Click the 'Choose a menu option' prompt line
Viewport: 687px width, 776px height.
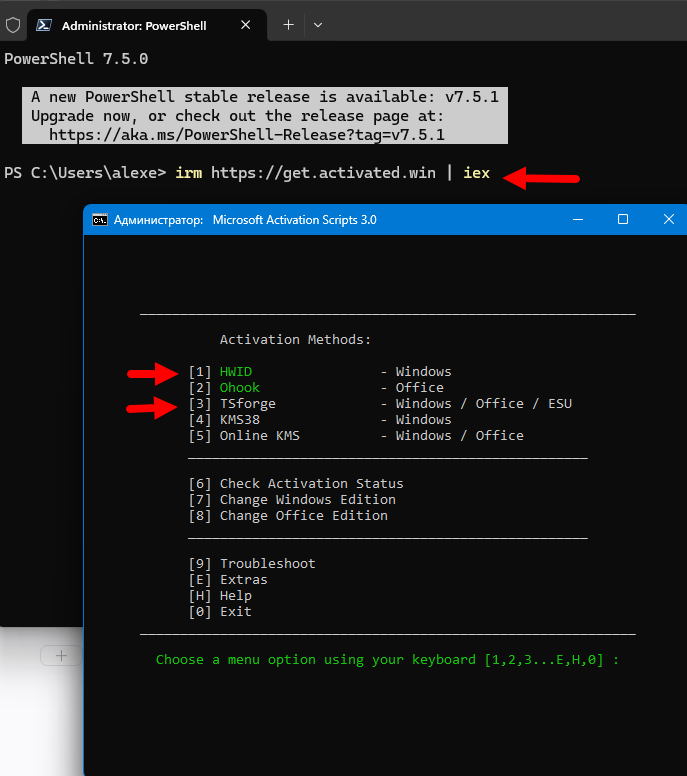click(x=387, y=660)
